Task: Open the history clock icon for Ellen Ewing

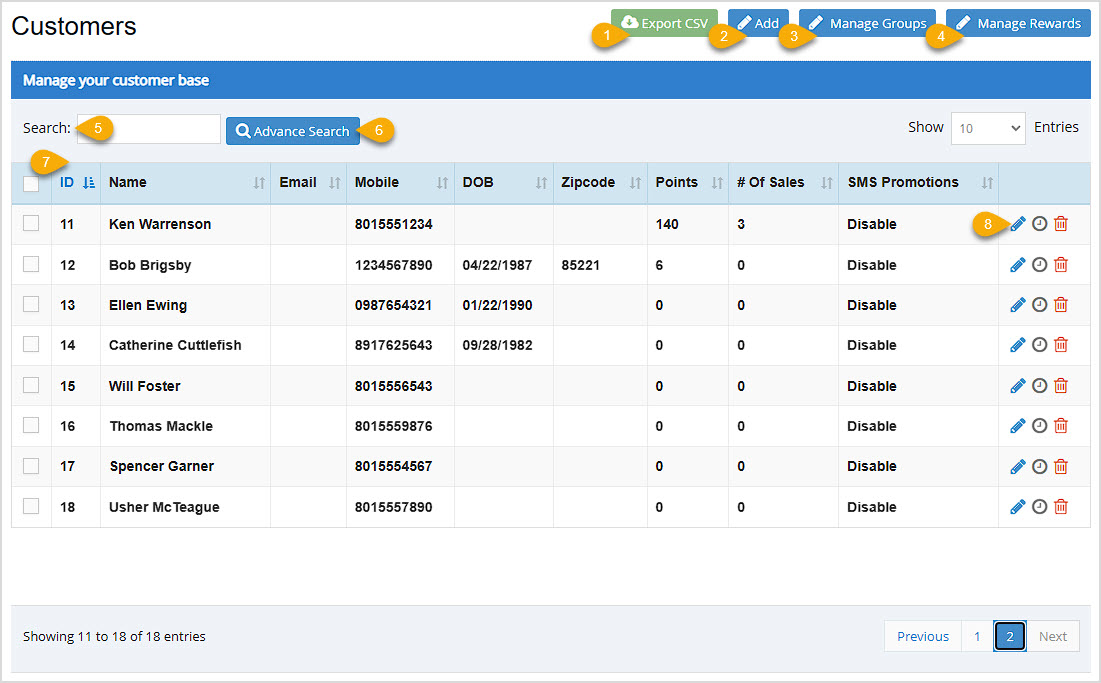Action: coord(1039,304)
